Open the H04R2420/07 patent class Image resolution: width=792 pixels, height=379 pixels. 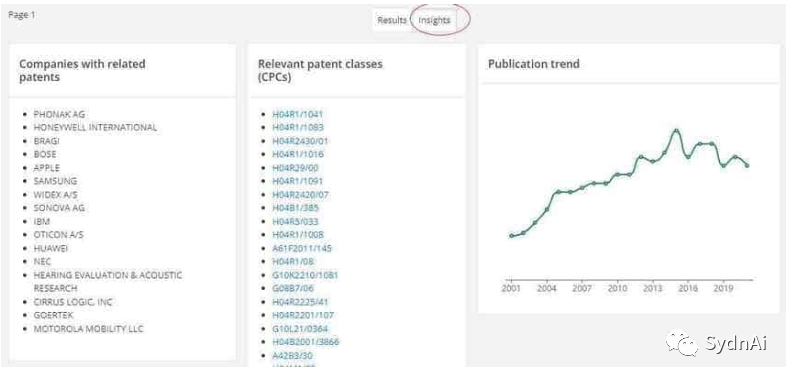pyautogui.click(x=301, y=195)
